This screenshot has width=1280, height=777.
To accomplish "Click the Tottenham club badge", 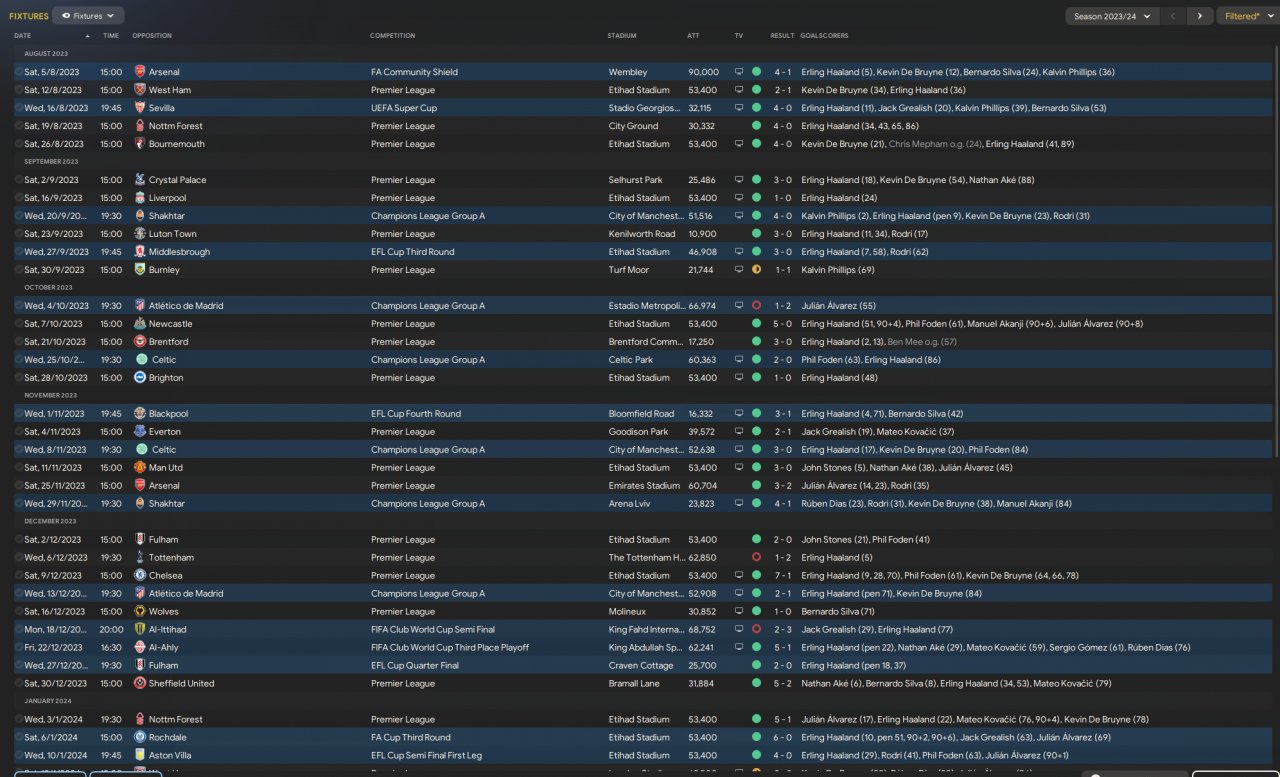I will click(x=140, y=558).
